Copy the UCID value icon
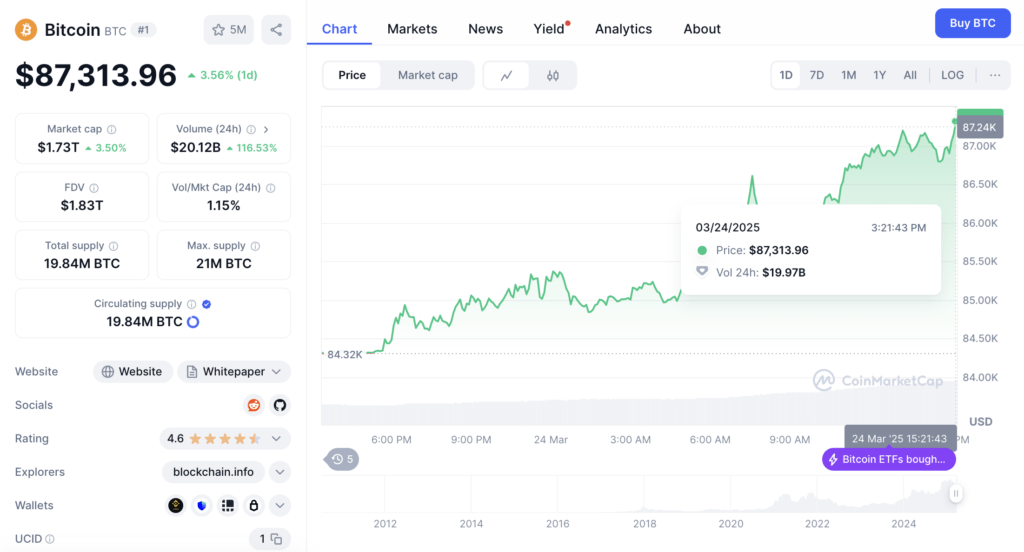The width and height of the screenshot is (1024, 552). click(x=276, y=539)
